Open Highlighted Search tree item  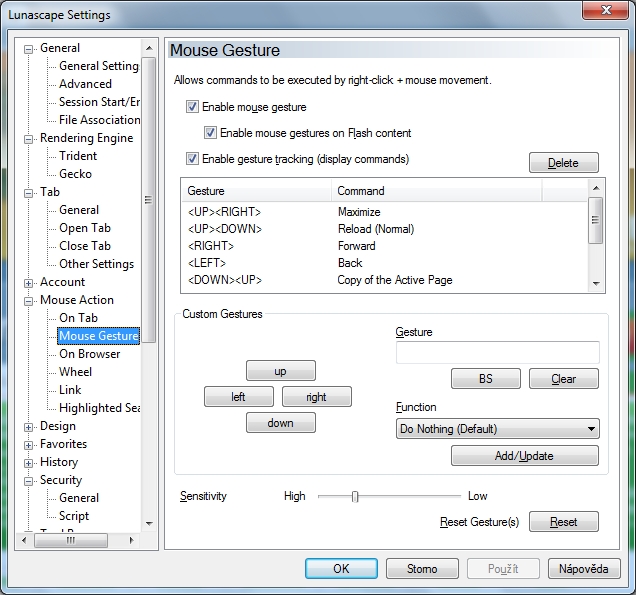coord(99,408)
